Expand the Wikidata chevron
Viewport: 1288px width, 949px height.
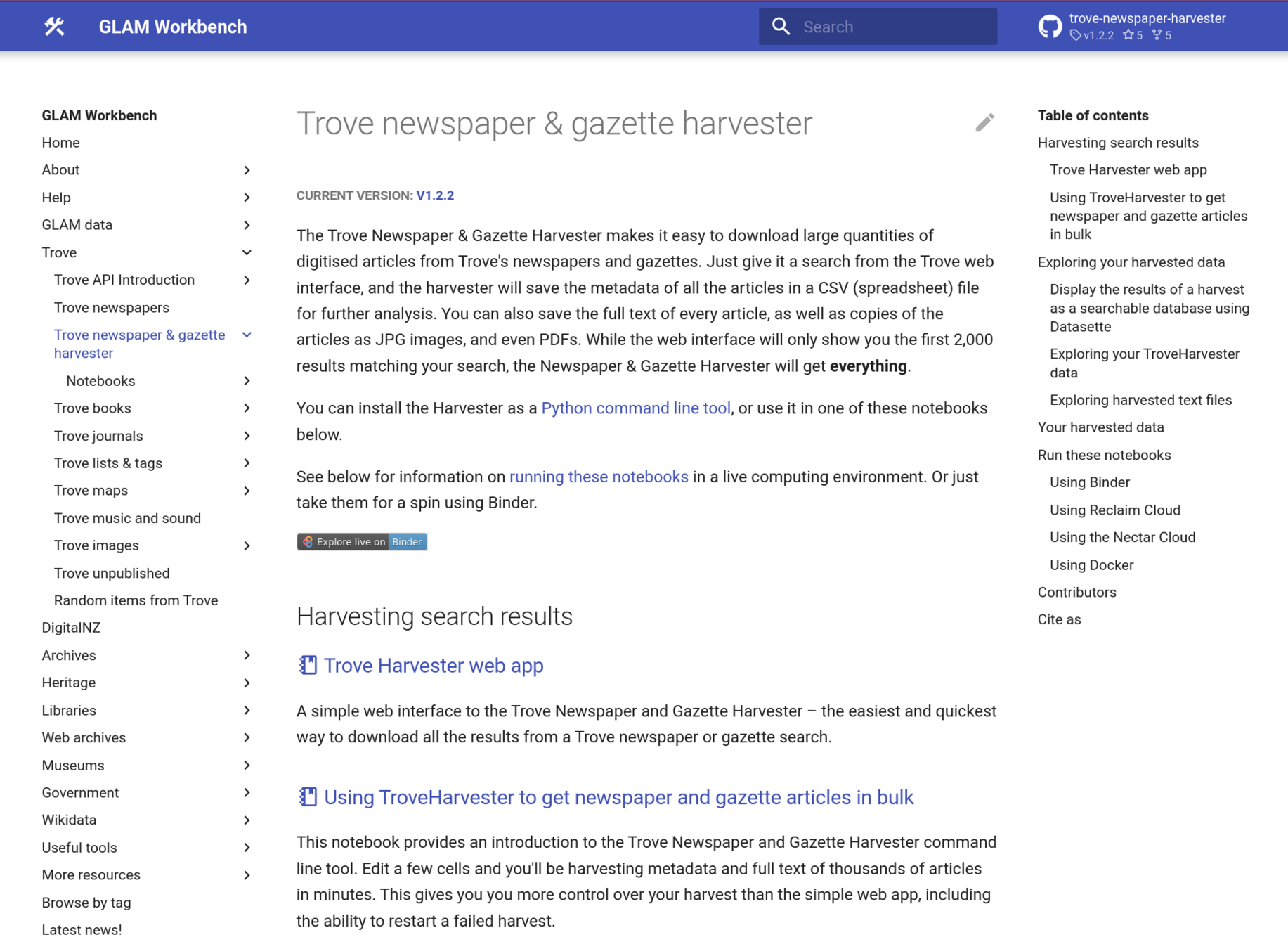click(x=247, y=820)
